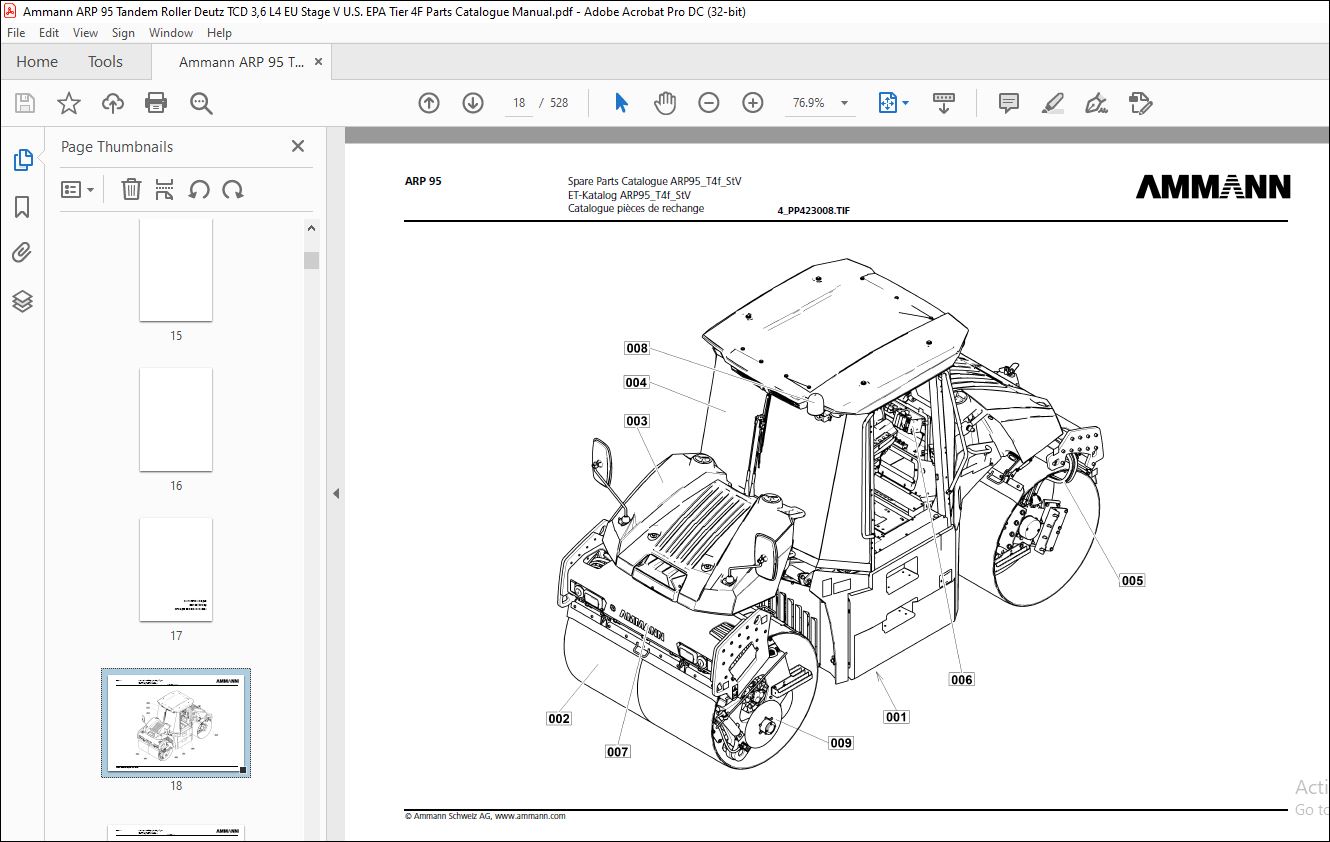Zoom out with the minus icon
Image resolution: width=1330 pixels, height=842 pixels.
click(x=709, y=103)
